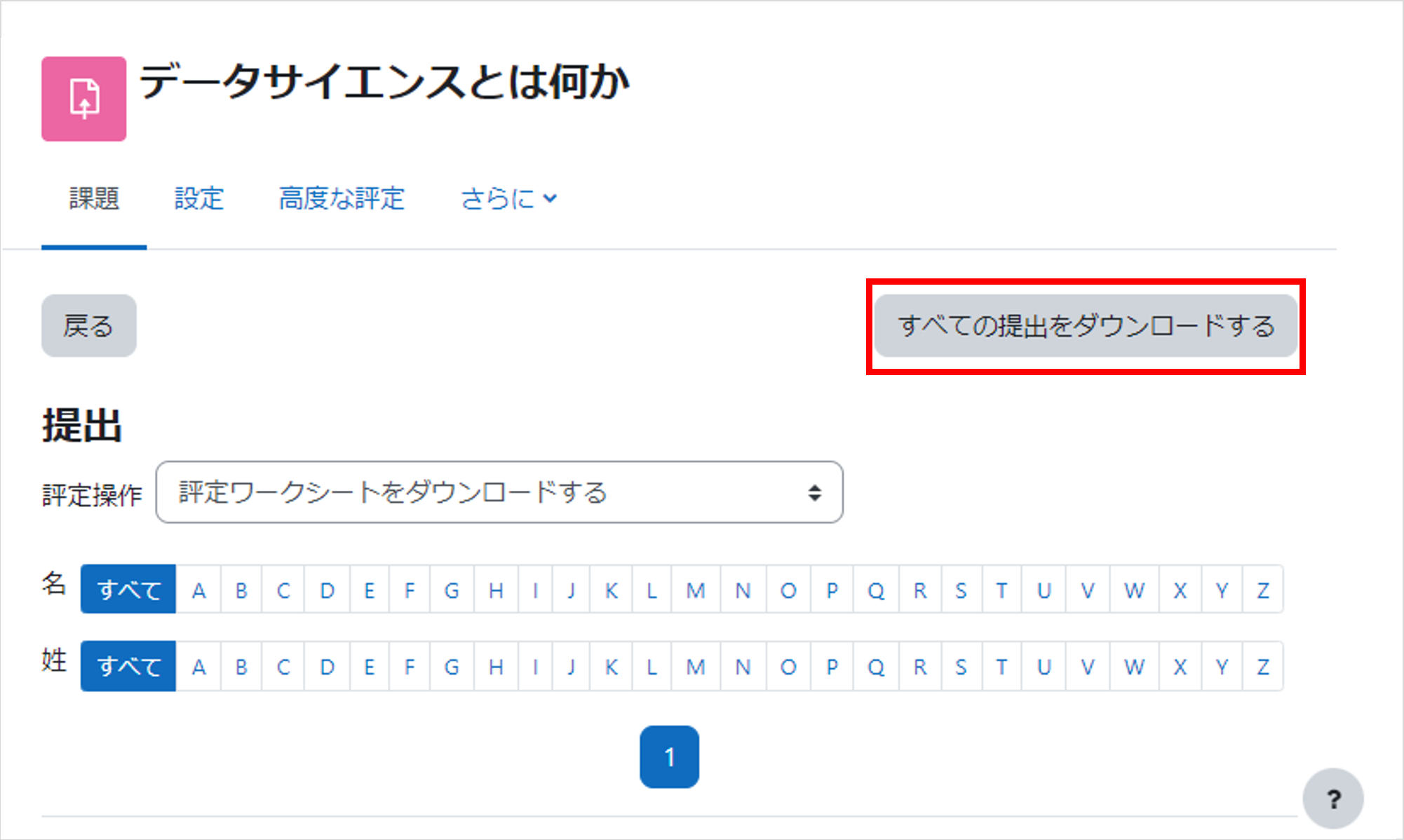This screenshot has height=840, width=1404.
Task: Select すべて in the 名 filter row
Action: (x=128, y=589)
